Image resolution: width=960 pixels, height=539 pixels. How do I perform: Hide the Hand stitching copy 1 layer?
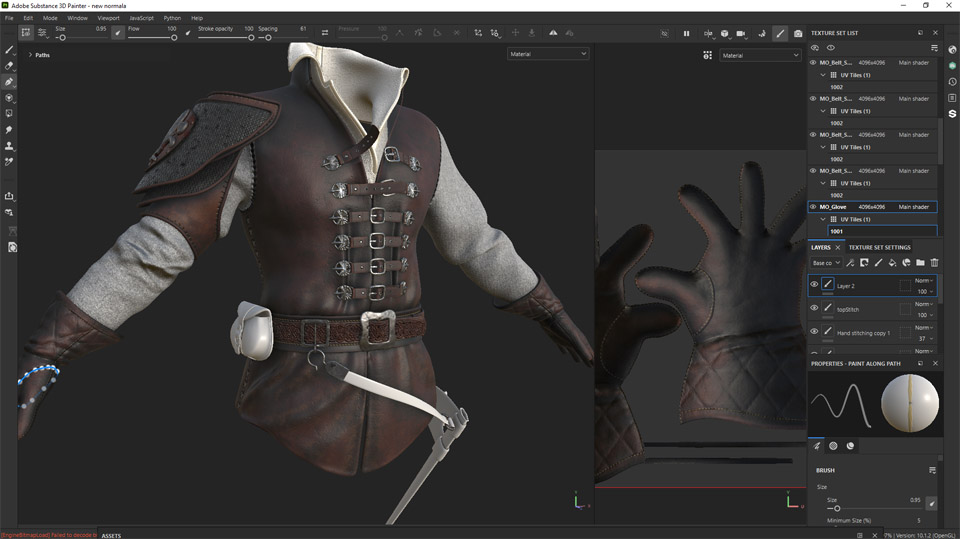pos(814,331)
